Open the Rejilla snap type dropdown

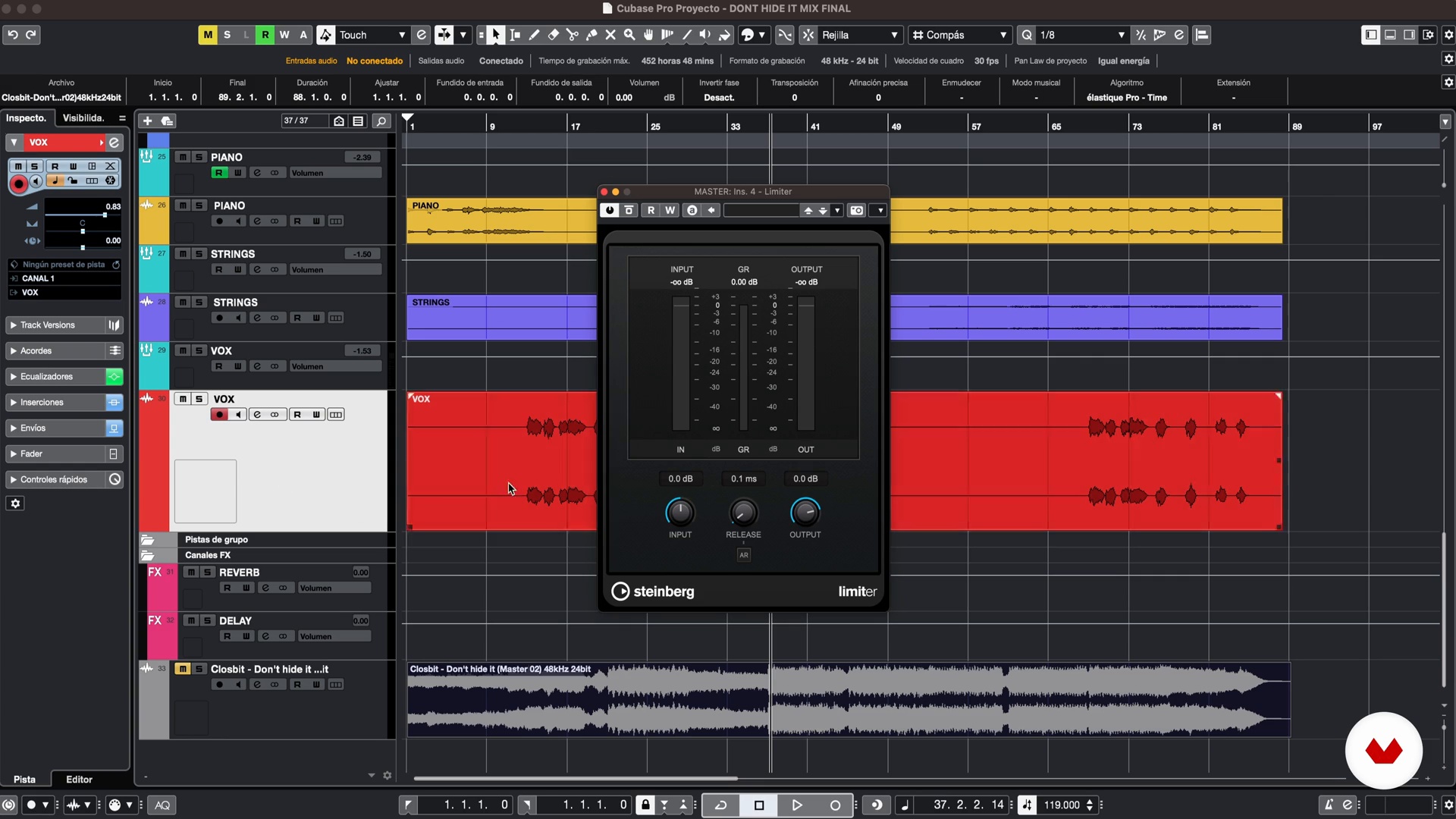pos(860,35)
